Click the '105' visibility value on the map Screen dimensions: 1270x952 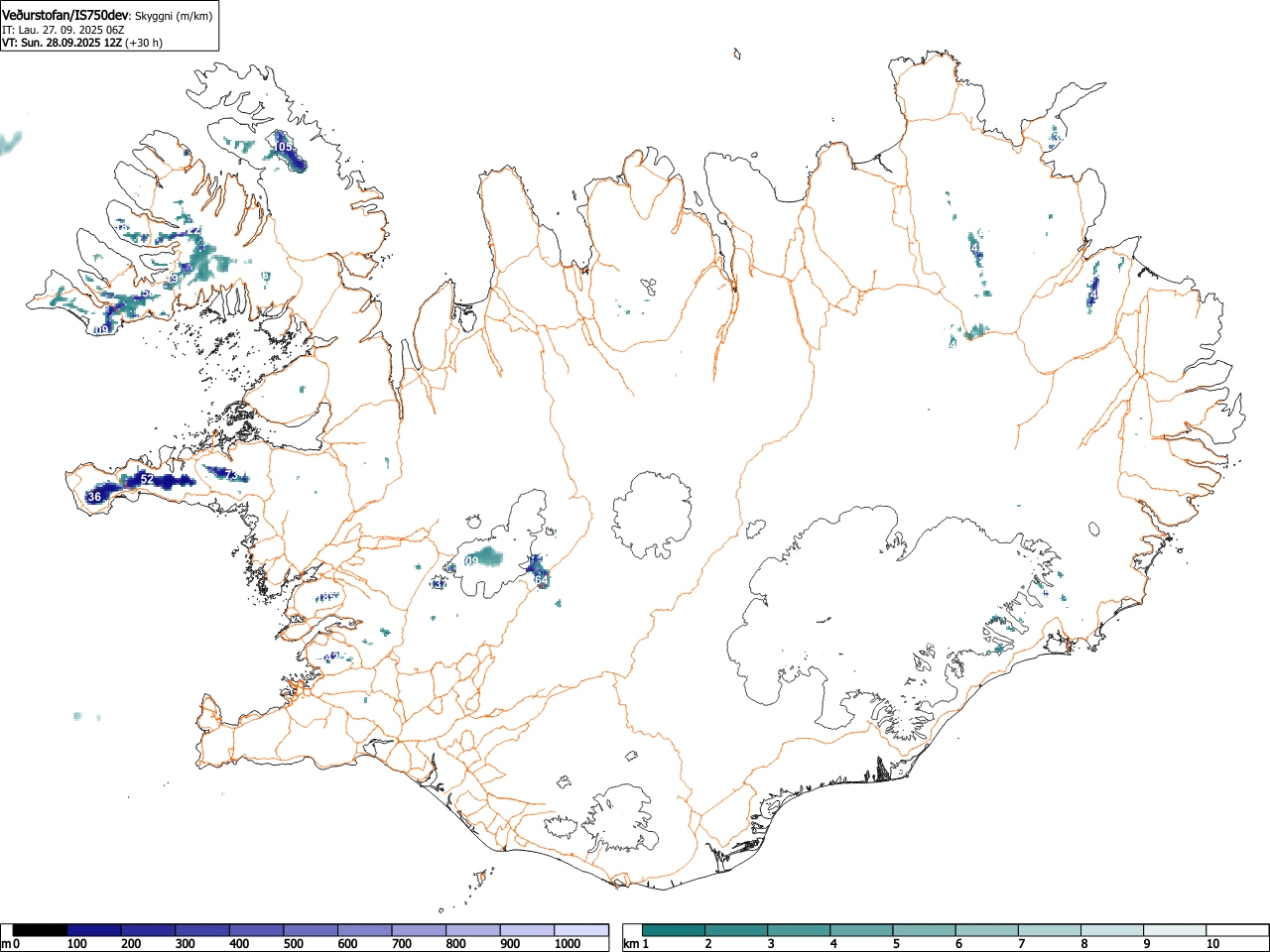284,147
